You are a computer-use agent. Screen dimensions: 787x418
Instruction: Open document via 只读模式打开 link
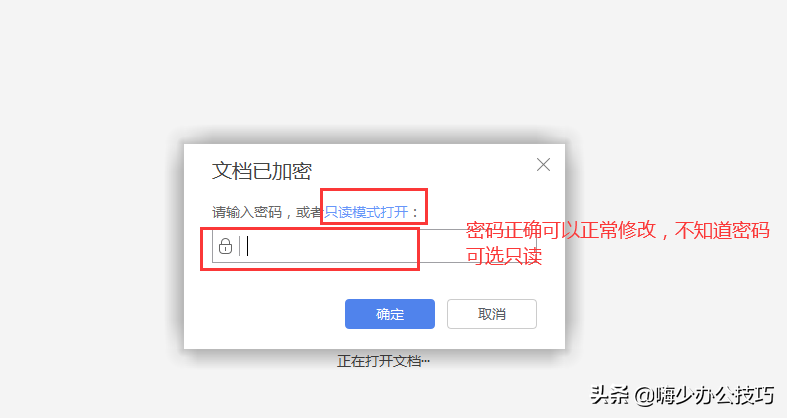point(366,212)
